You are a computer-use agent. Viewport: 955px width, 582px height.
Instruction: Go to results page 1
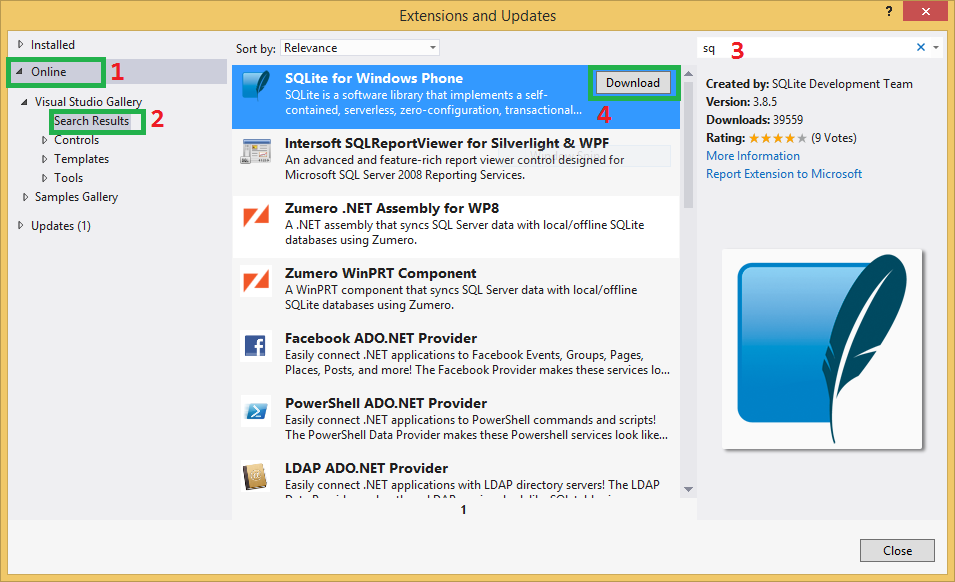[463, 510]
